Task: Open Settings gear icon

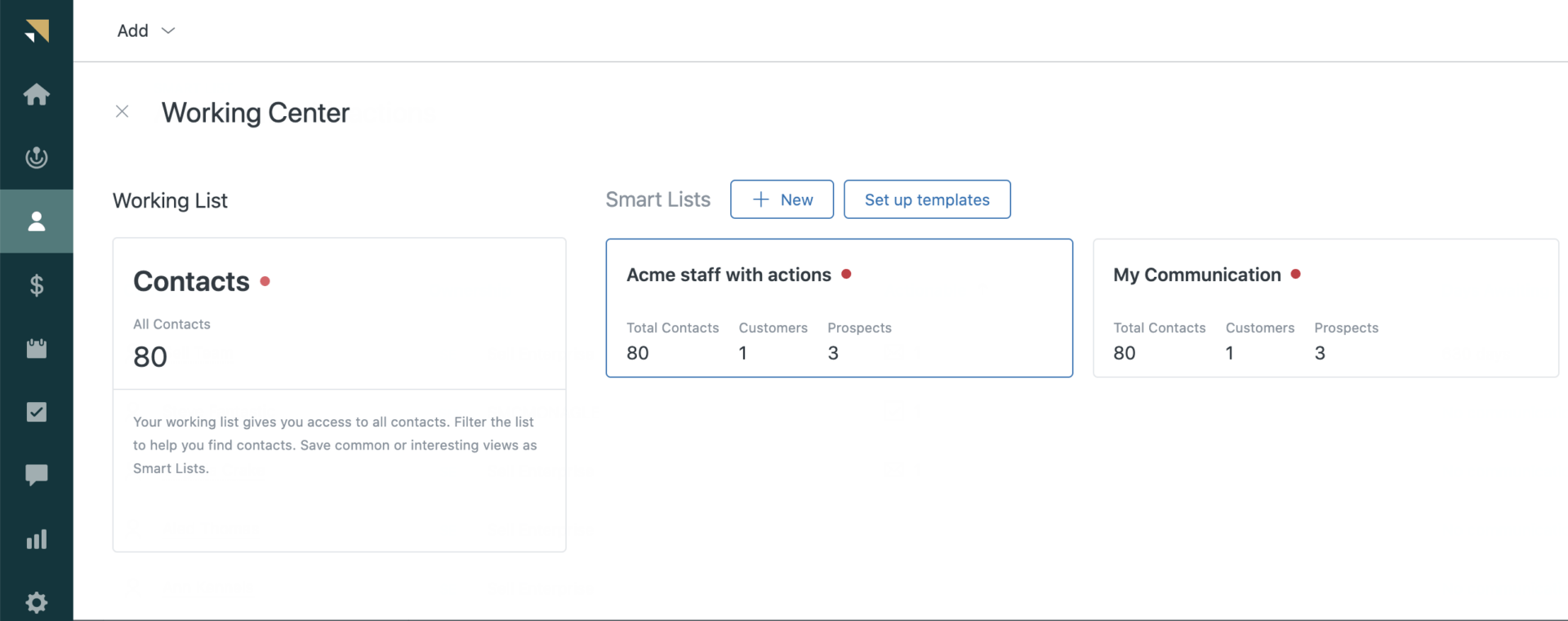Action: point(37,602)
